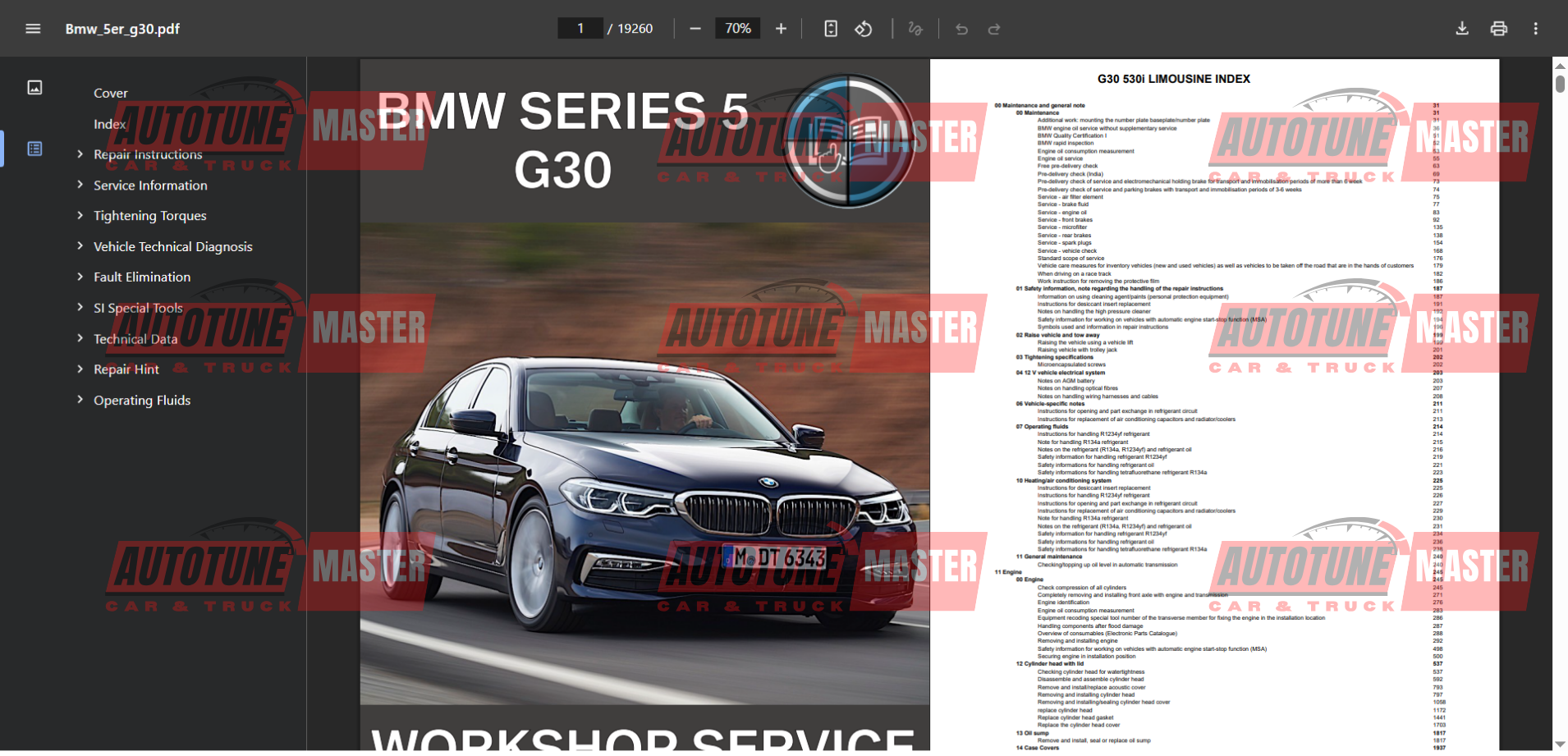Screen dimensions: 1568x756
Task: Open the Cover bookmark
Action: click(111, 94)
